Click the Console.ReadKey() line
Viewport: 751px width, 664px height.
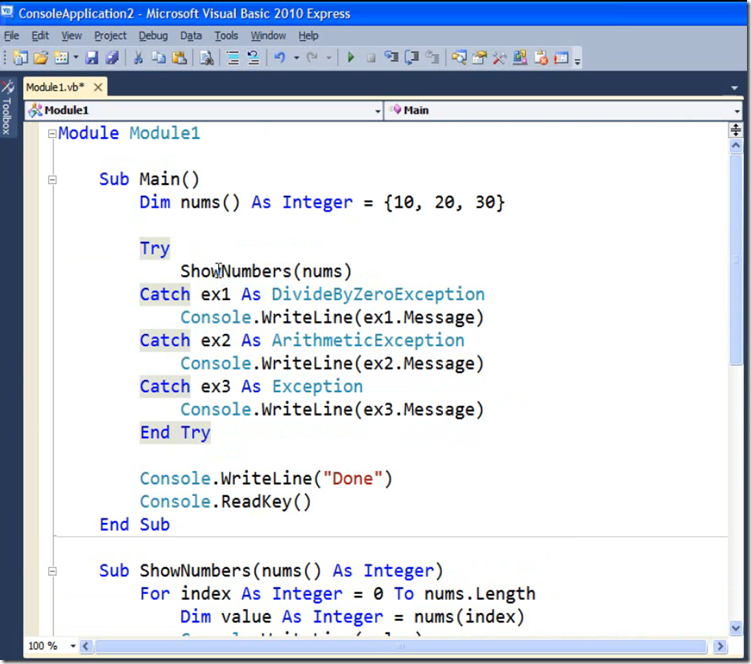click(226, 502)
